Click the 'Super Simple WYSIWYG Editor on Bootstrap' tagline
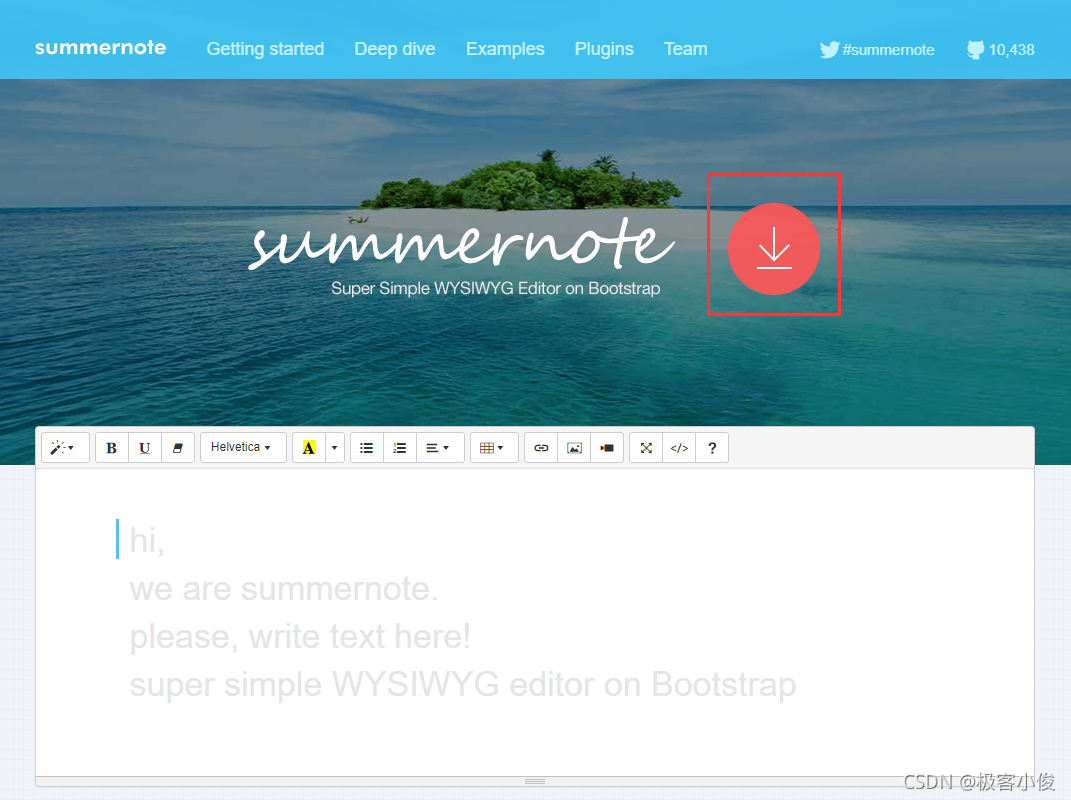1071x800 pixels. [x=496, y=288]
